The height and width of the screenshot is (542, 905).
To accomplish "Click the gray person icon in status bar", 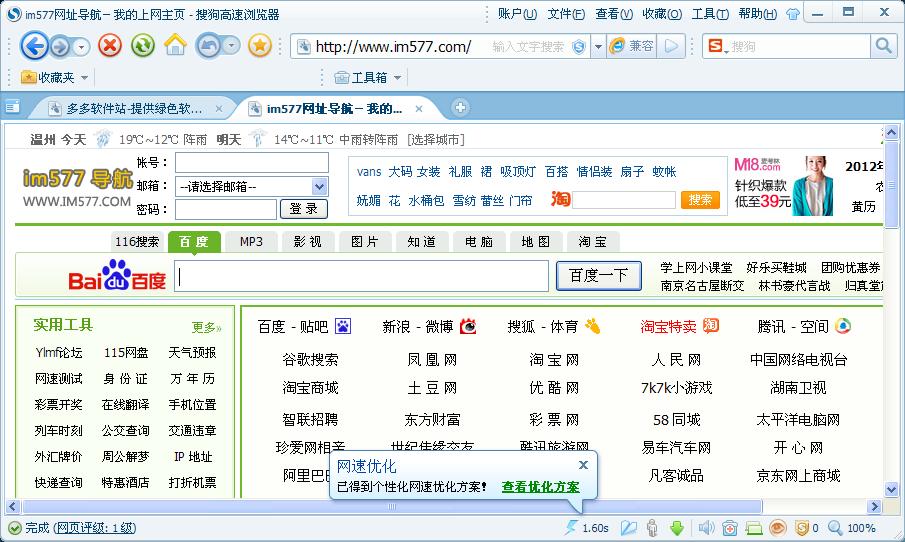I will (652, 528).
